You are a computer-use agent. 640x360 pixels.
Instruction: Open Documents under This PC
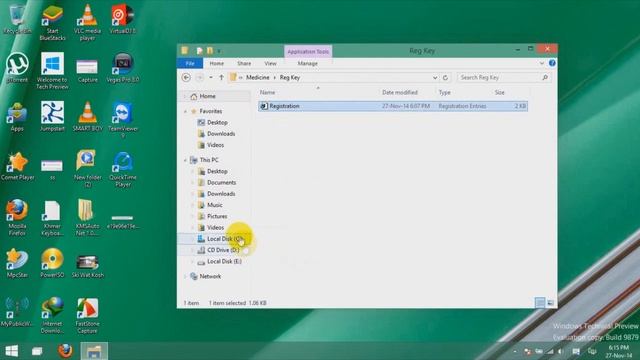pos(221,182)
